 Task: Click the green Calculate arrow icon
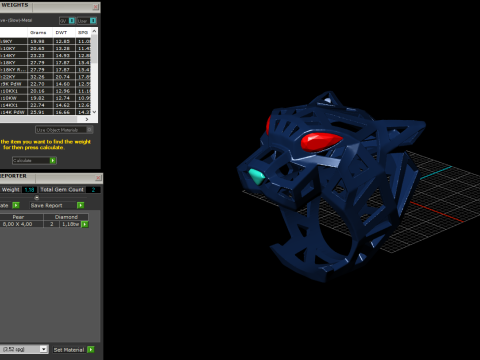(x=53, y=161)
